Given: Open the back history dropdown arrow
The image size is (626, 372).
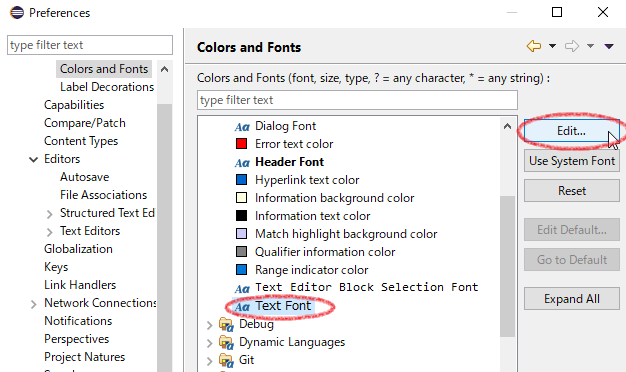Looking at the screenshot, I should 553,46.
